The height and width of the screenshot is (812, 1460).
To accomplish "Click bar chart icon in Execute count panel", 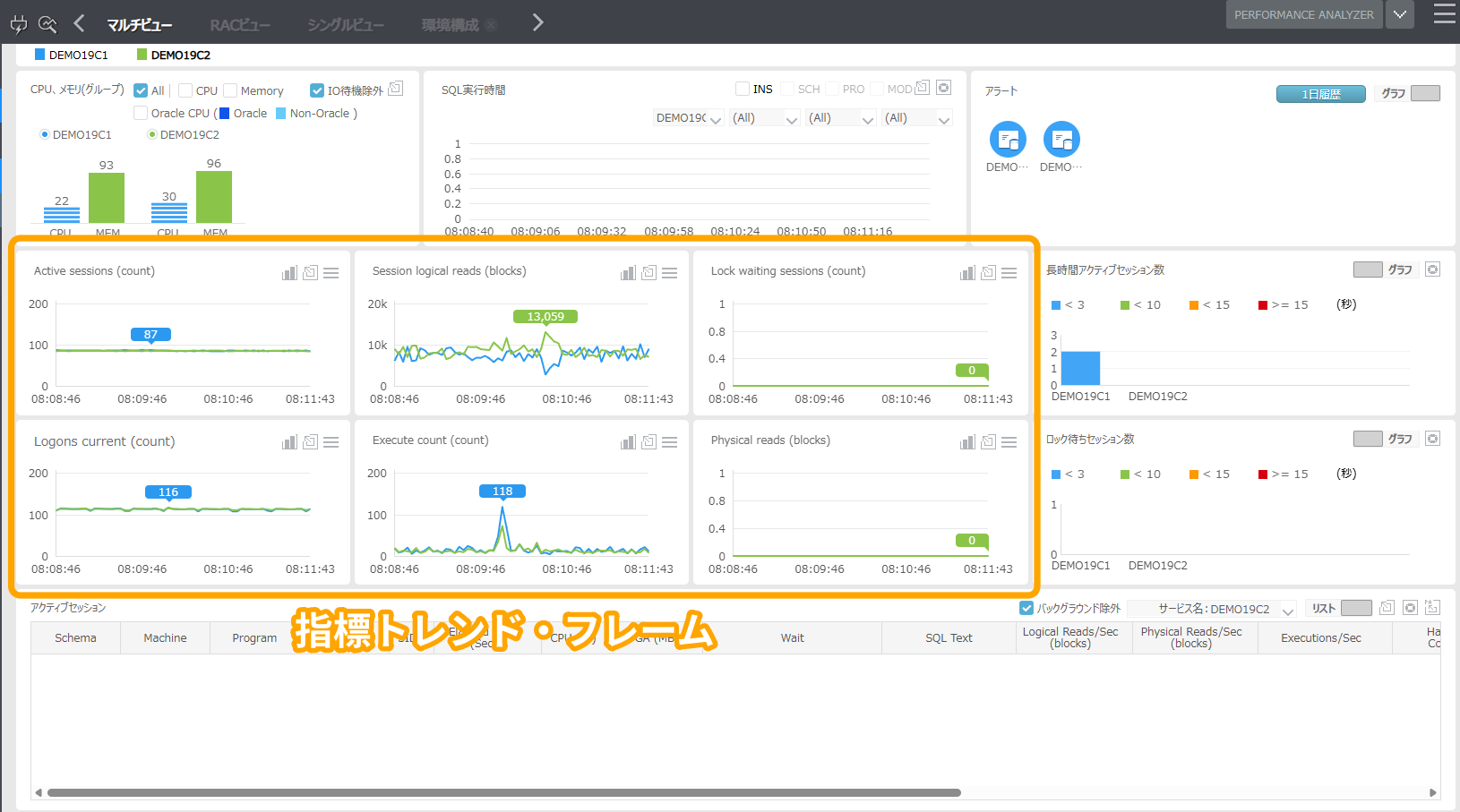I will 628,442.
